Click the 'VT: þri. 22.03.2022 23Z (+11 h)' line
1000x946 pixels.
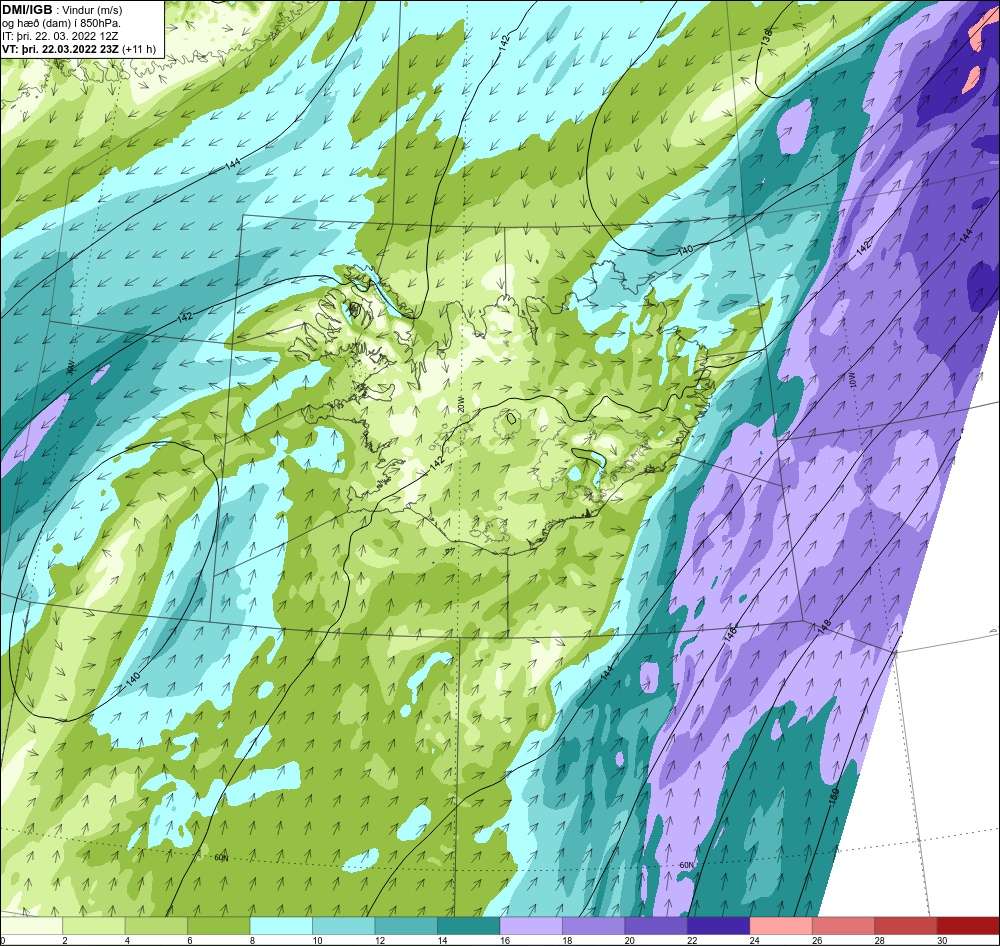[78, 48]
